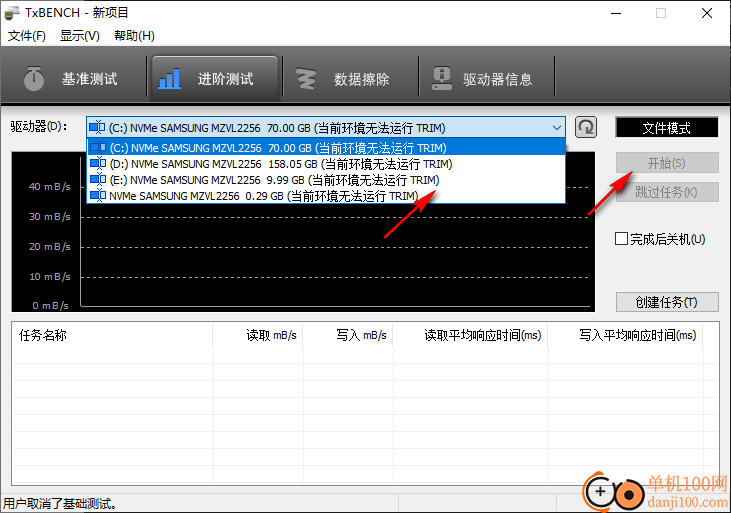Click the 用户取消了基础测试 status bar text

coord(60,504)
